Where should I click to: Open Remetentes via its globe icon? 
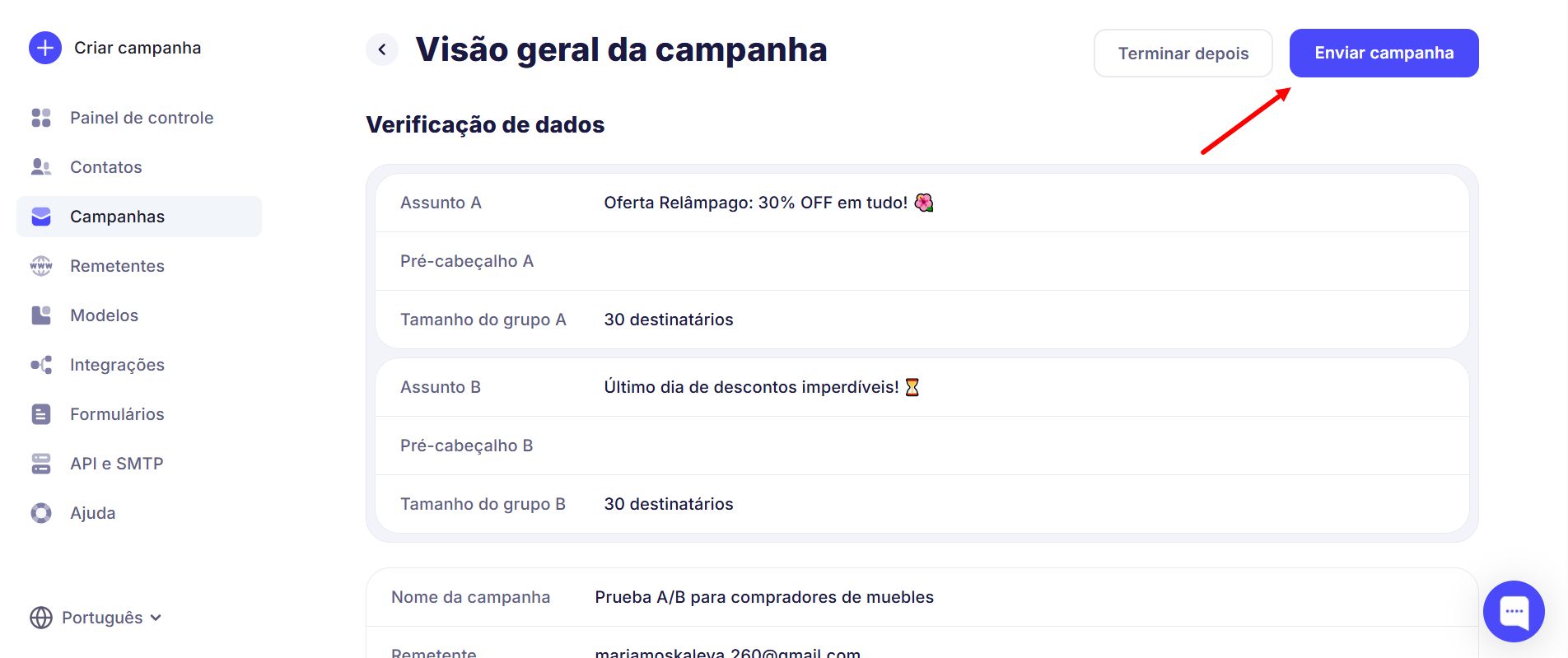click(x=41, y=266)
